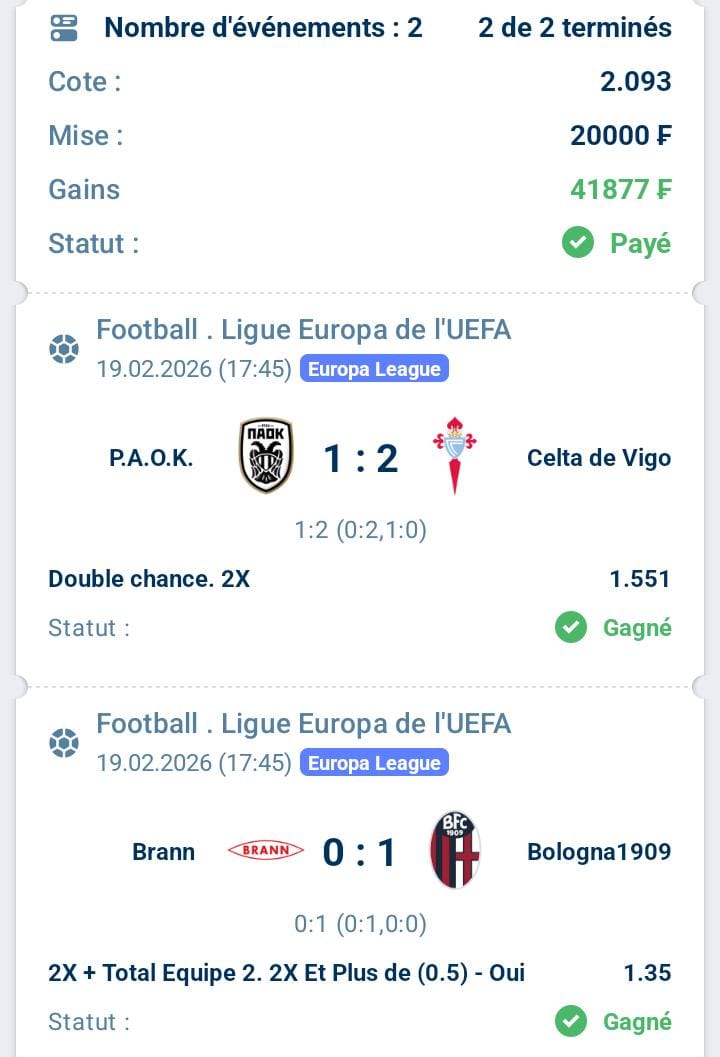Open the Bologna1909 team name
Screen dimensions: 720x1057
[x=599, y=852]
